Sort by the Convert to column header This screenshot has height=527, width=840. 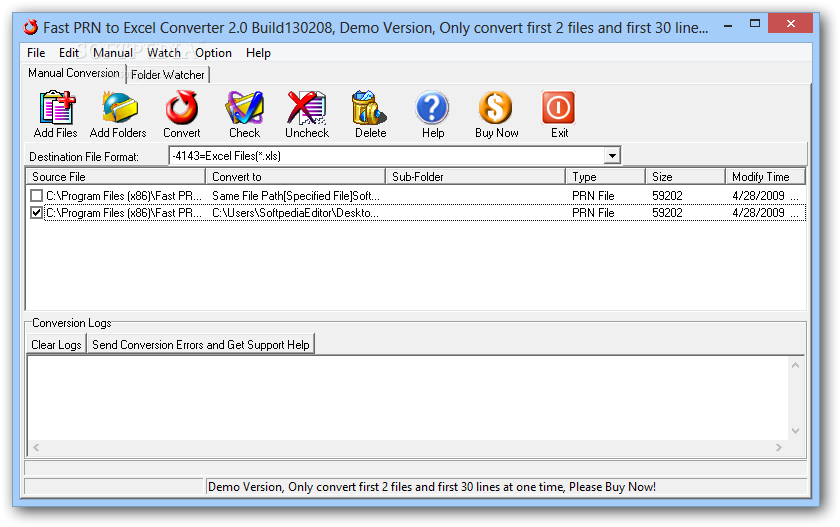point(295,177)
